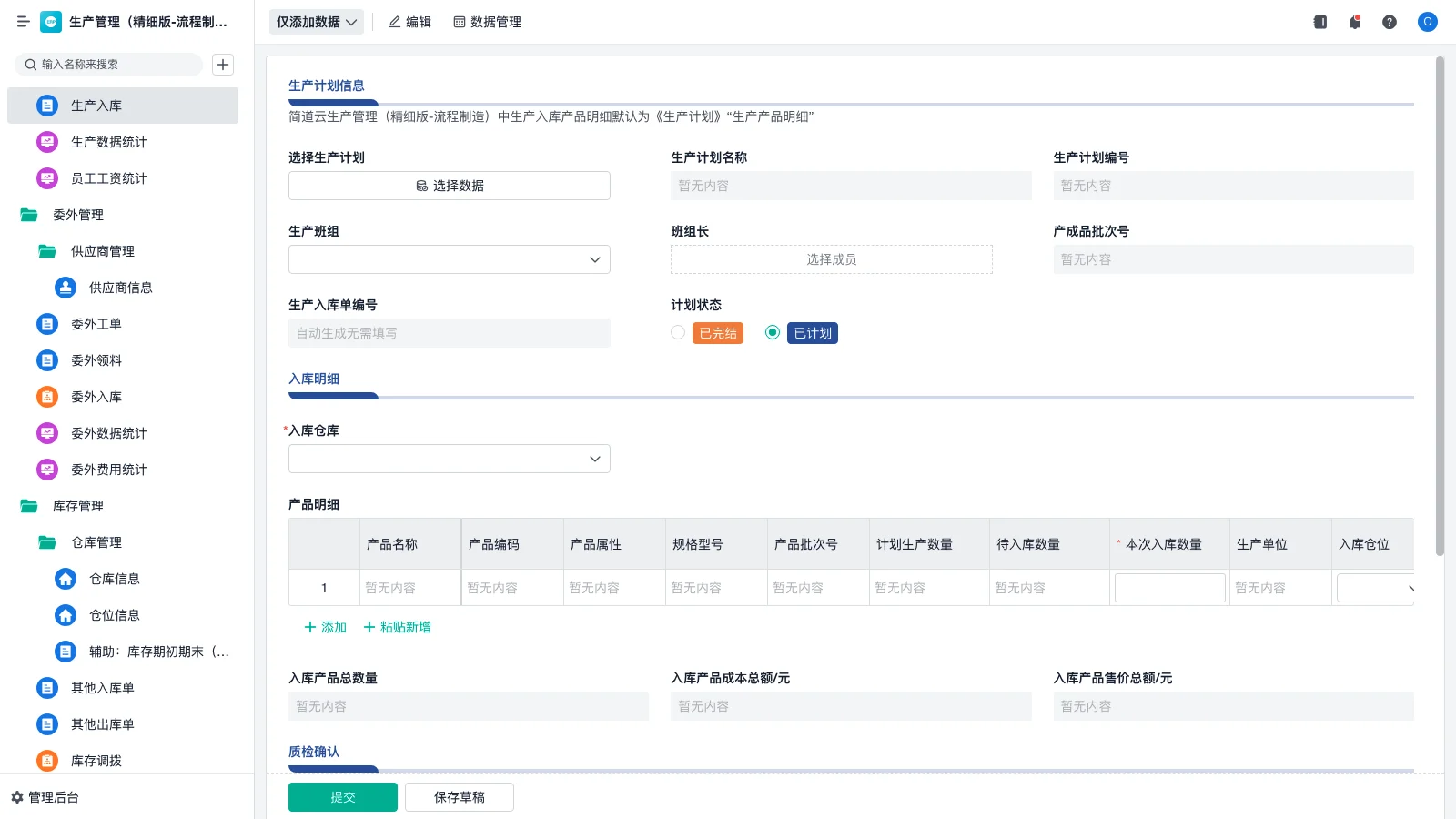The image size is (1456, 819).
Task: Expand the 仅添加数据 dropdown menu
Action: pos(316,21)
